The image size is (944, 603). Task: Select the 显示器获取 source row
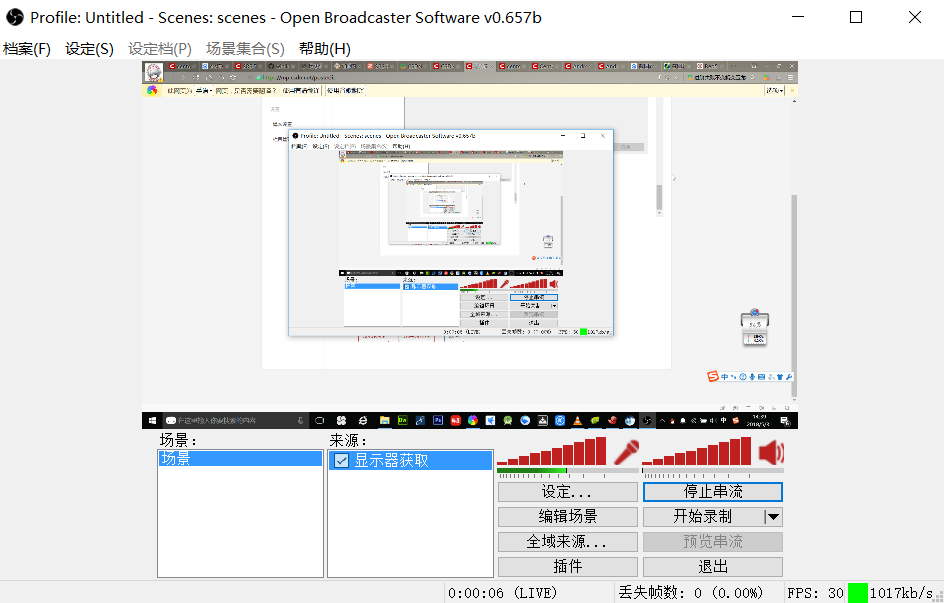click(x=410, y=460)
